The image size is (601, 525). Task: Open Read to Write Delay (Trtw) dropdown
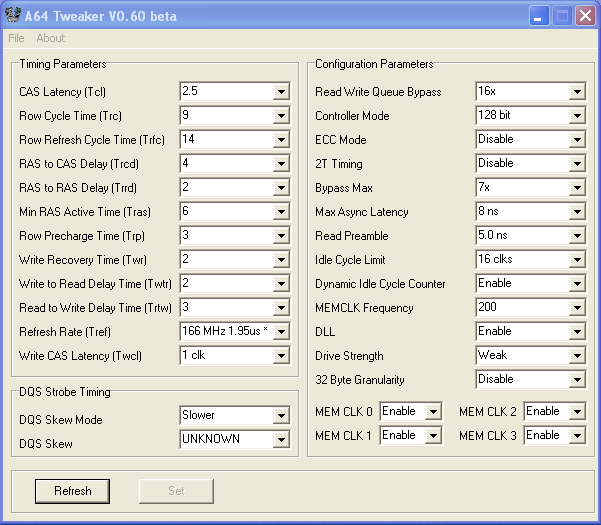click(x=281, y=307)
